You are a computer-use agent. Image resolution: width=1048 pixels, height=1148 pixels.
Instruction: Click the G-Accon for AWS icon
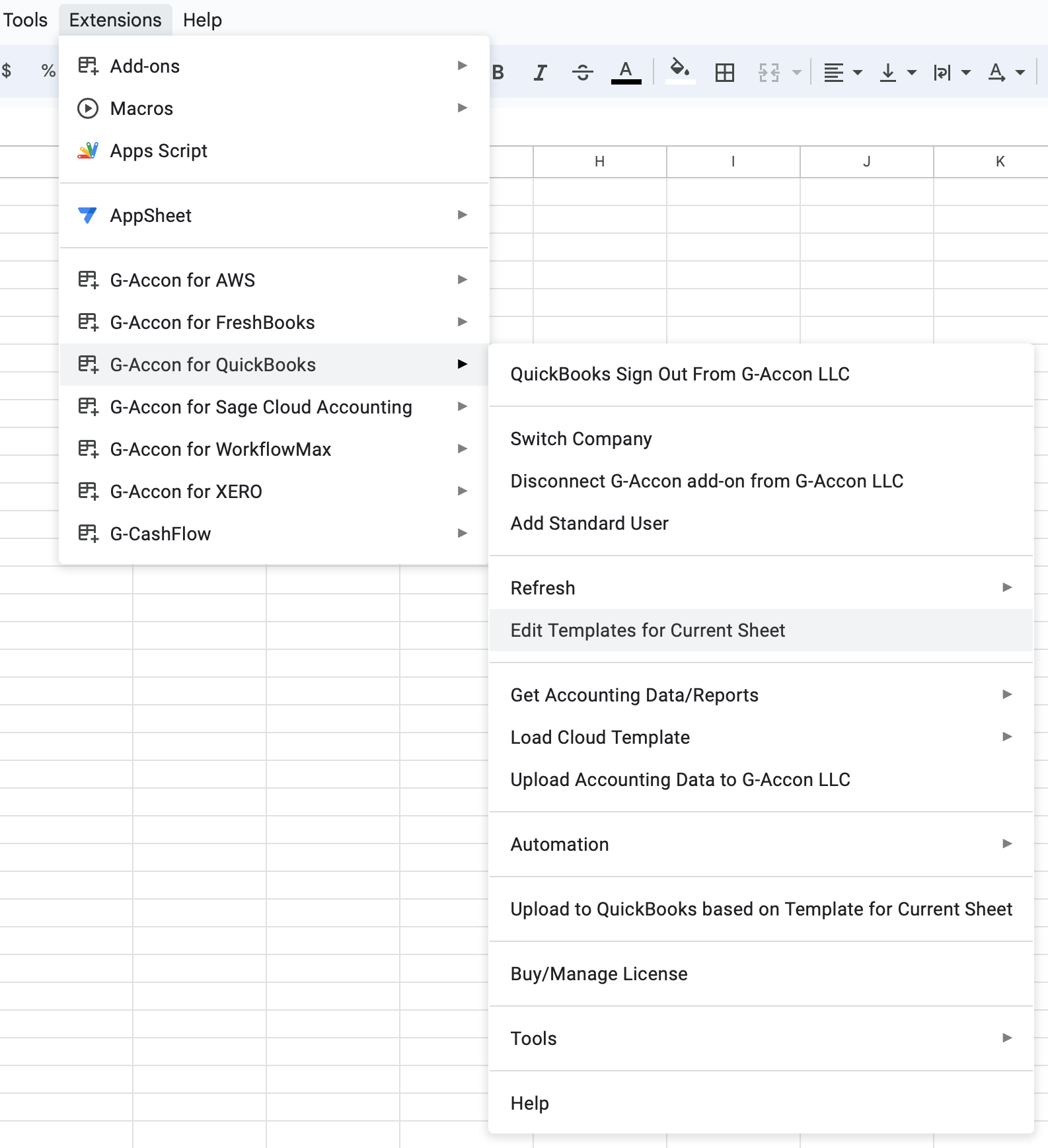coord(88,280)
